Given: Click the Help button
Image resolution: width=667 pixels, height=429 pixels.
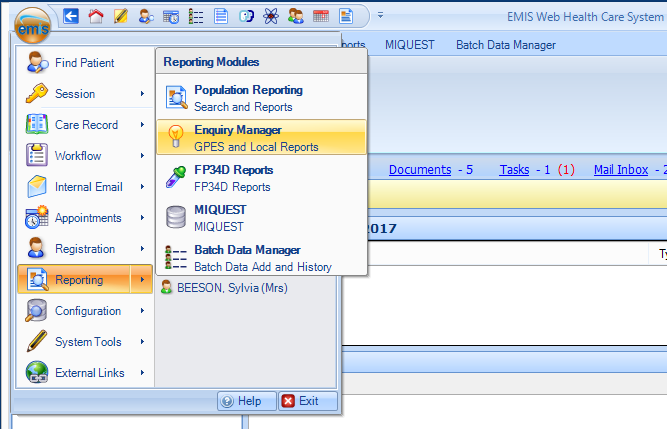Looking at the screenshot, I should [247, 401].
